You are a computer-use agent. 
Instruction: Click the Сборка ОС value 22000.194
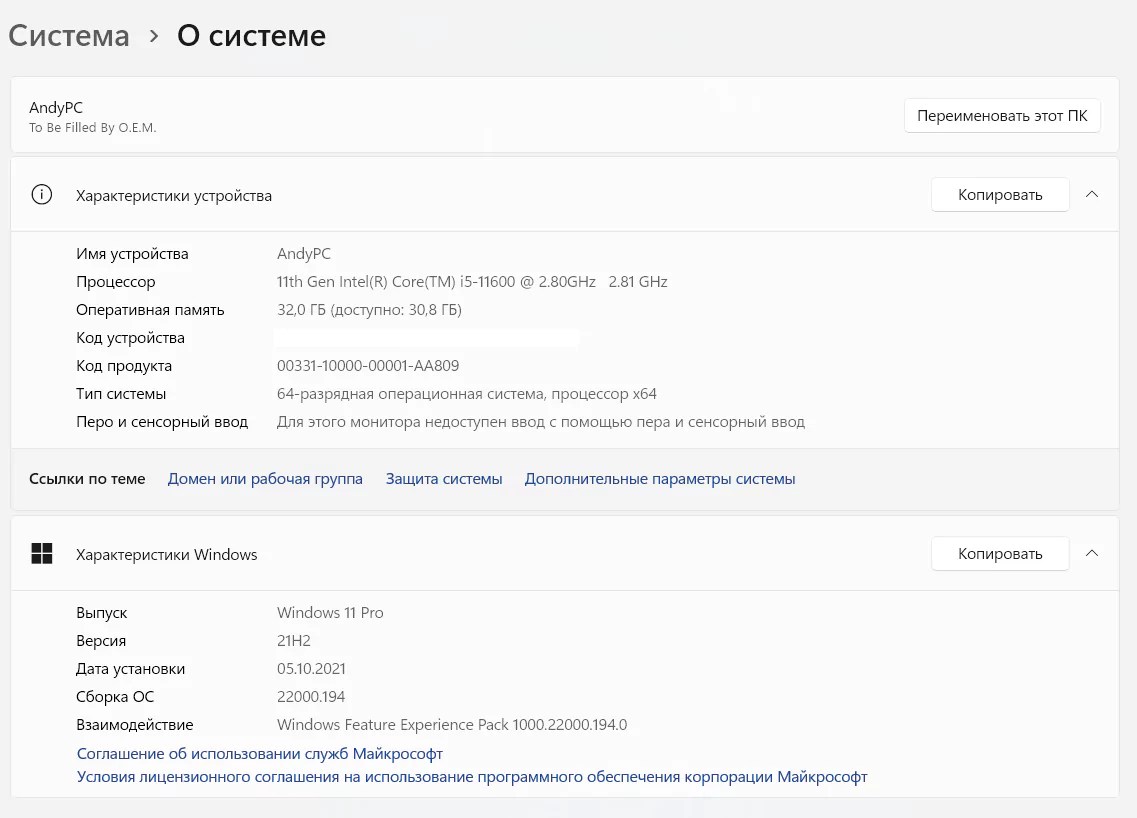pos(311,697)
